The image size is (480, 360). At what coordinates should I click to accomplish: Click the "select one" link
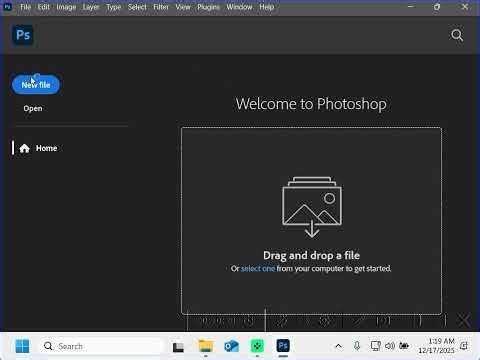tap(258, 268)
